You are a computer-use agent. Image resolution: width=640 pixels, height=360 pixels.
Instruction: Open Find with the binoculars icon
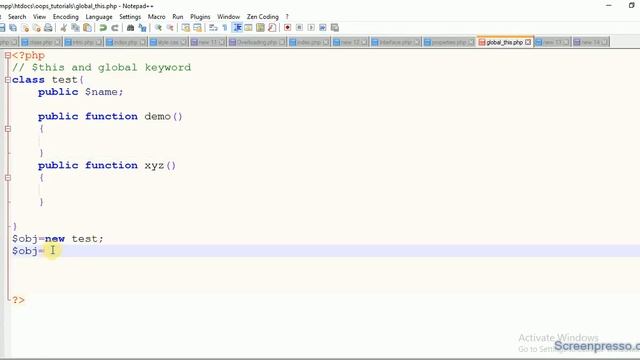tap(131, 28)
